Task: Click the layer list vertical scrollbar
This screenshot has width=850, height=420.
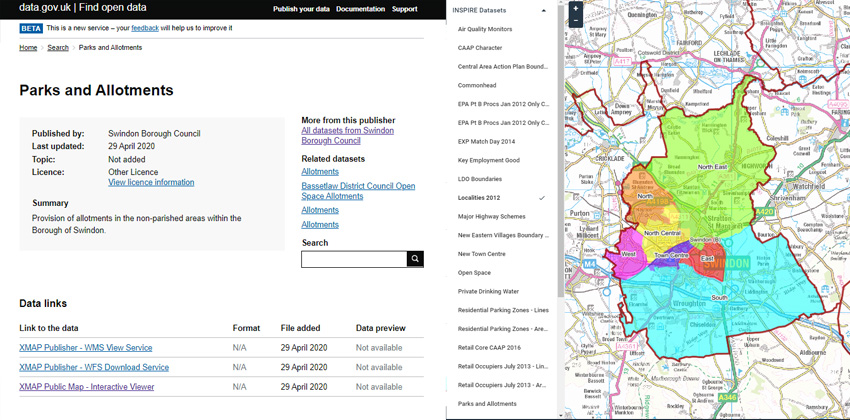Action: point(560,149)
